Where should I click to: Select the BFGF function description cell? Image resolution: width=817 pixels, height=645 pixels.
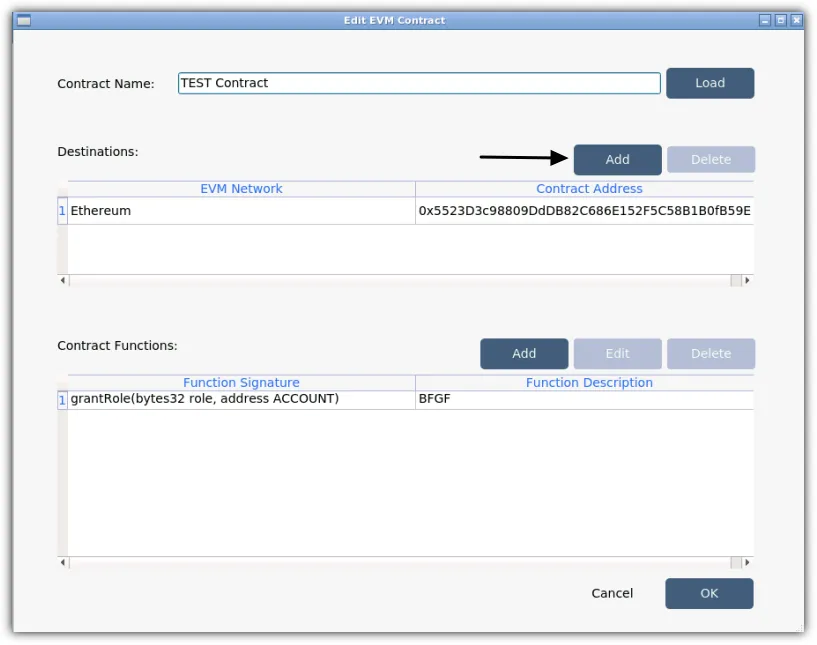585,400
